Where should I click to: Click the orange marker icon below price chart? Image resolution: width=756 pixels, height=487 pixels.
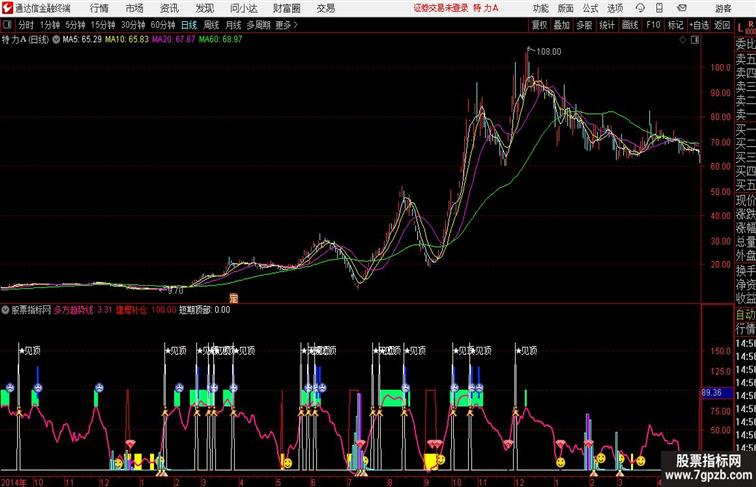[234, 298]
